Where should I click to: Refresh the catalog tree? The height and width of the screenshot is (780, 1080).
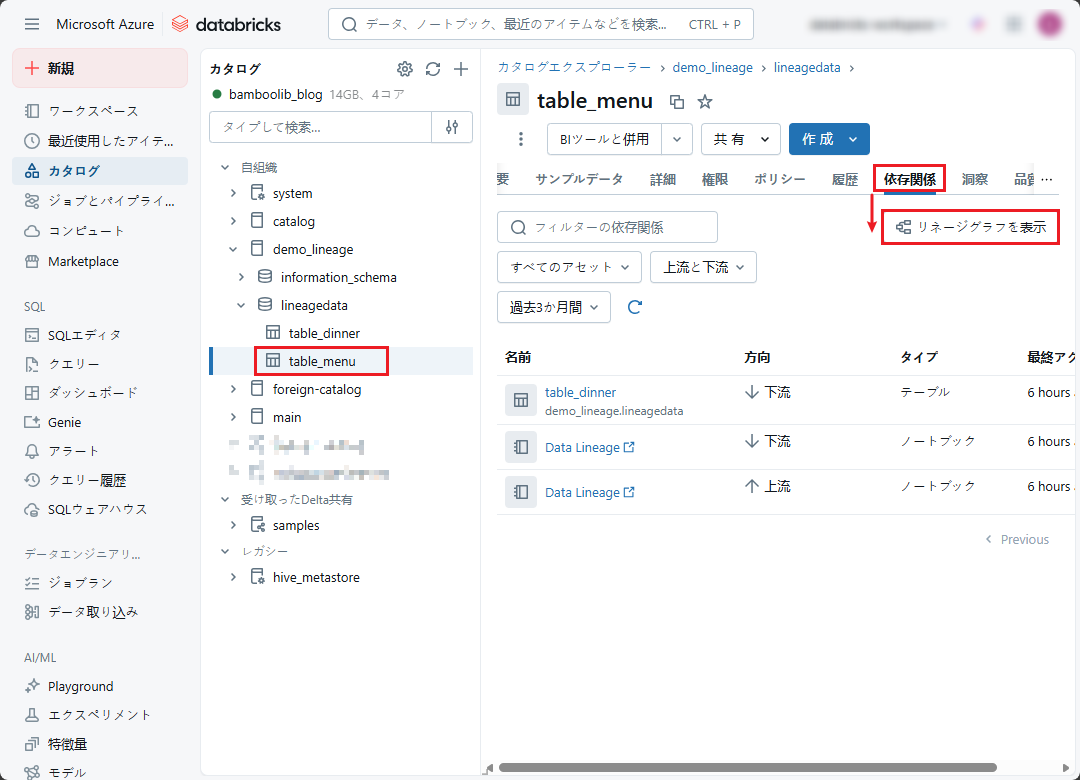coord(433,69)
